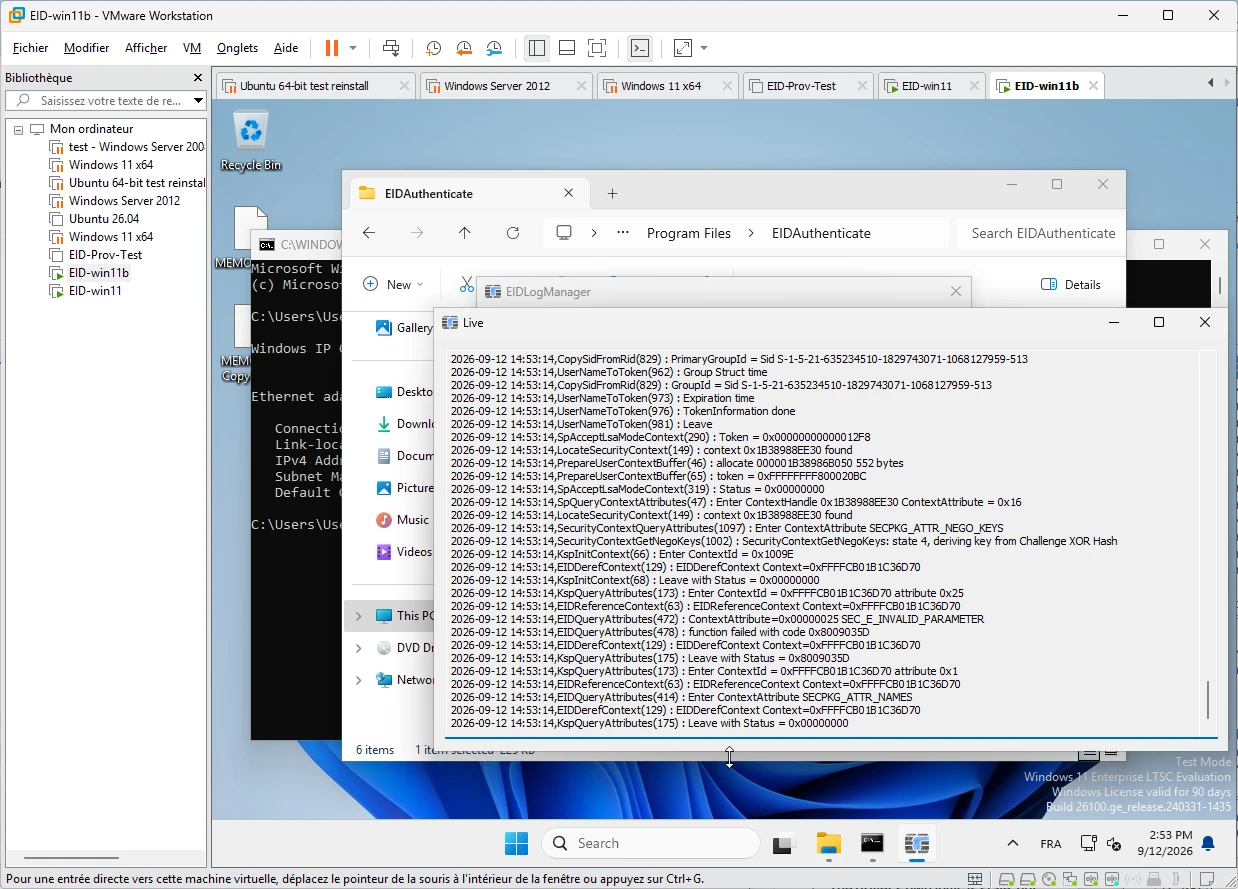Screen dimensions: 1238x889
Task: Open the Aide menu
Action: [x=286, y=48]
